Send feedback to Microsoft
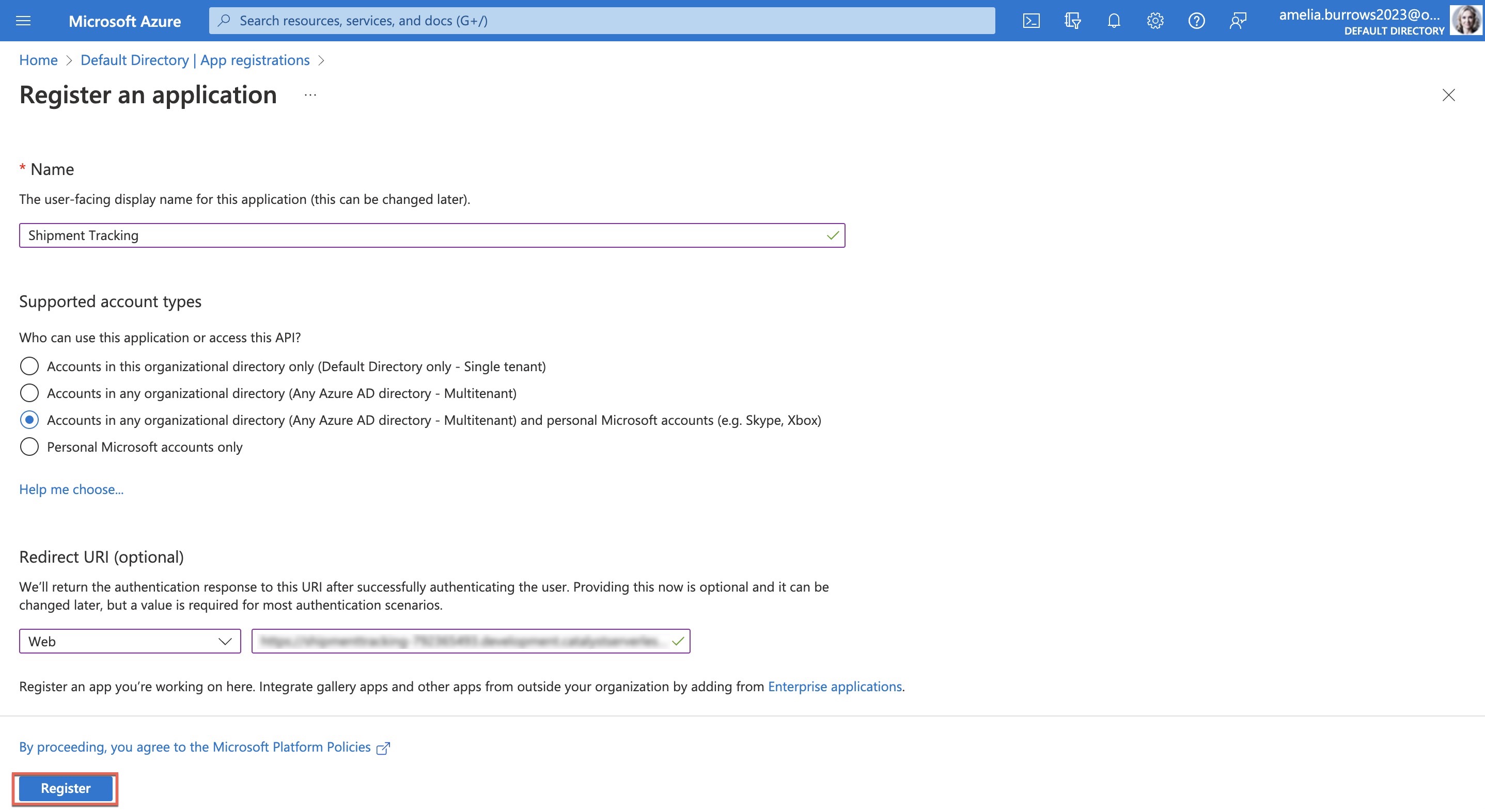The height and width of the screenshot is (812, 1485). coord(1237,20)
